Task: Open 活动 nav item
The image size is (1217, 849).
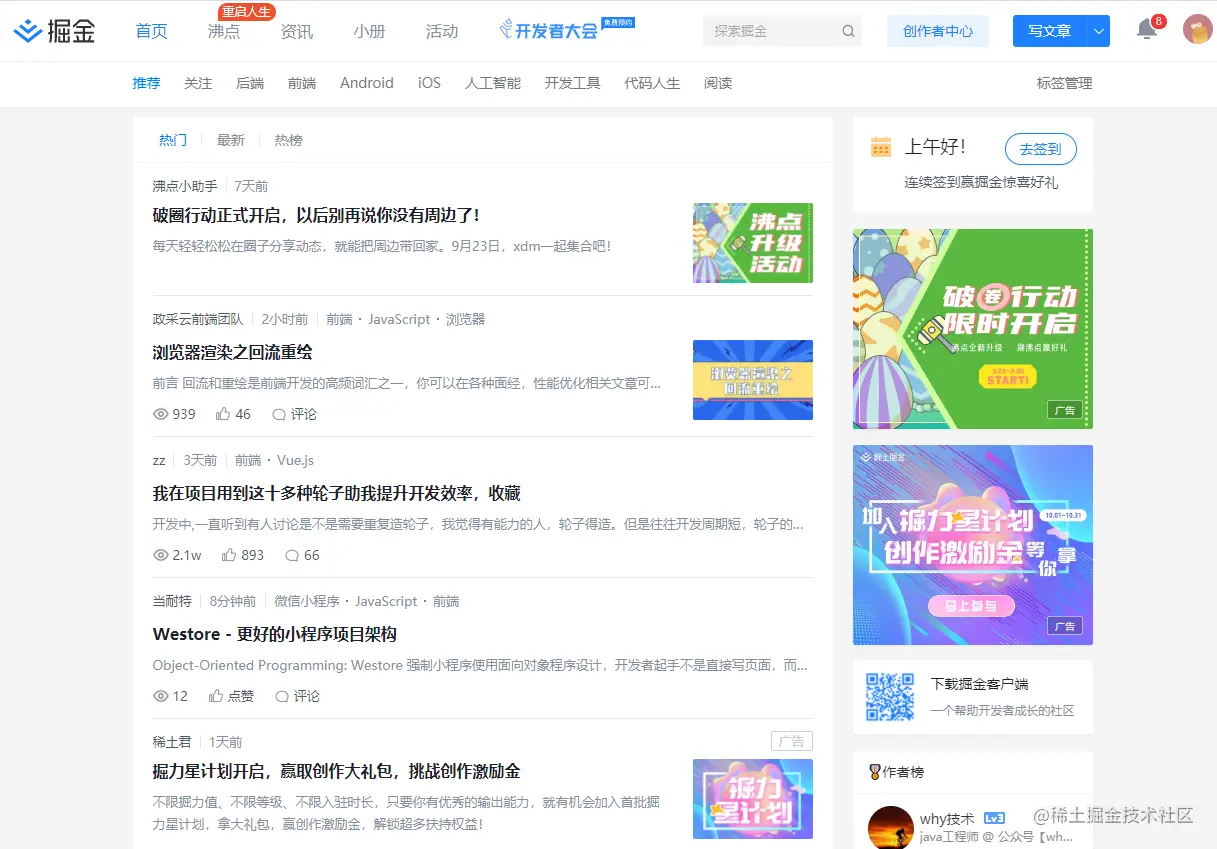Action: click(x=442, y=31)
